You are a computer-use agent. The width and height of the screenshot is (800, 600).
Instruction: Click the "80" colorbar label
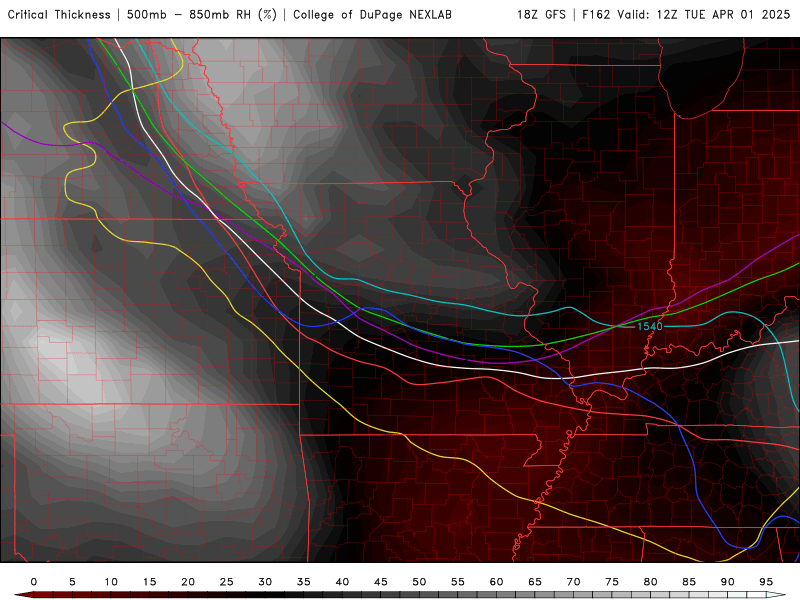651,582
